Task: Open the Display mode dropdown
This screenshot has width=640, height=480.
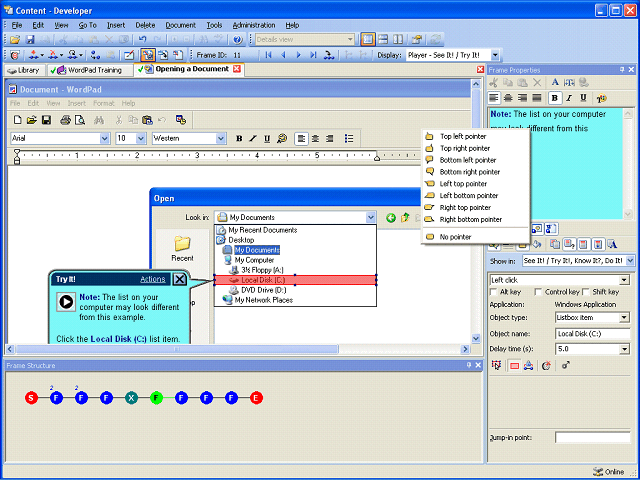Action: pos(495,55)
